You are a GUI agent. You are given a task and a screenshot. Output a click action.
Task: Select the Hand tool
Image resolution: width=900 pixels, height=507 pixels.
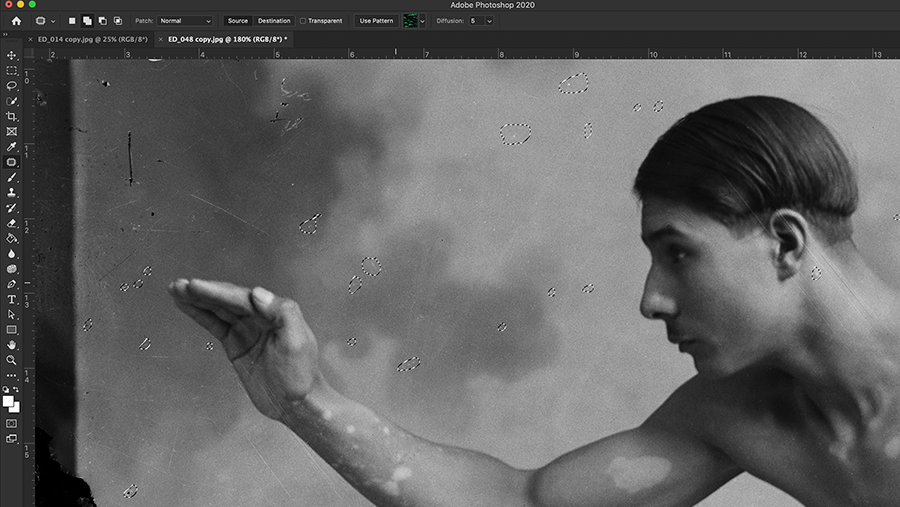(x=11, y=345)
